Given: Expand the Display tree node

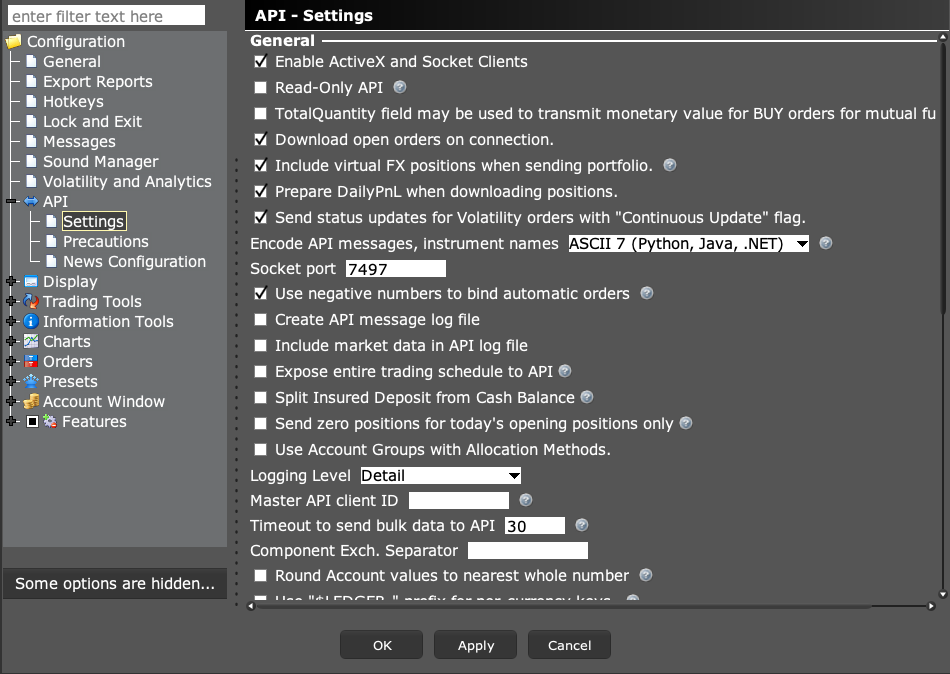Looking at the screenshot, I should pos(12,281).
